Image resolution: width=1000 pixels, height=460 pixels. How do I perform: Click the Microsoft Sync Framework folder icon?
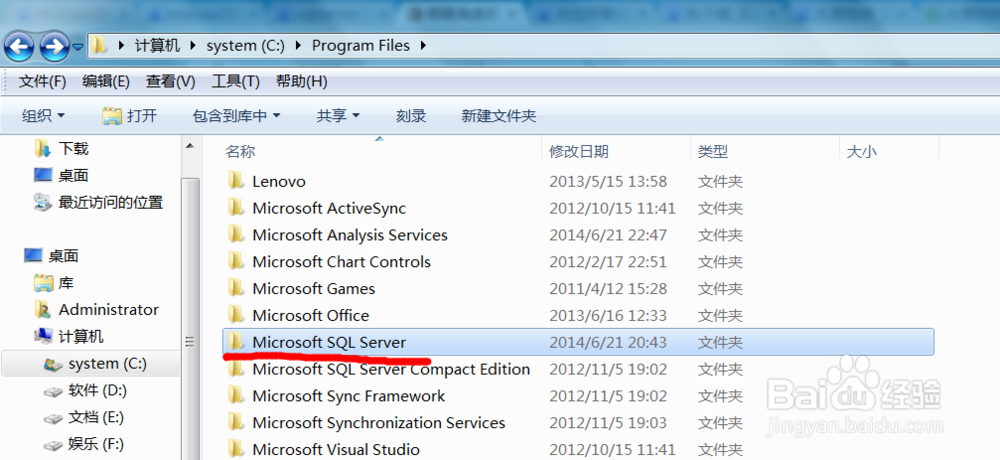[237, 396]
